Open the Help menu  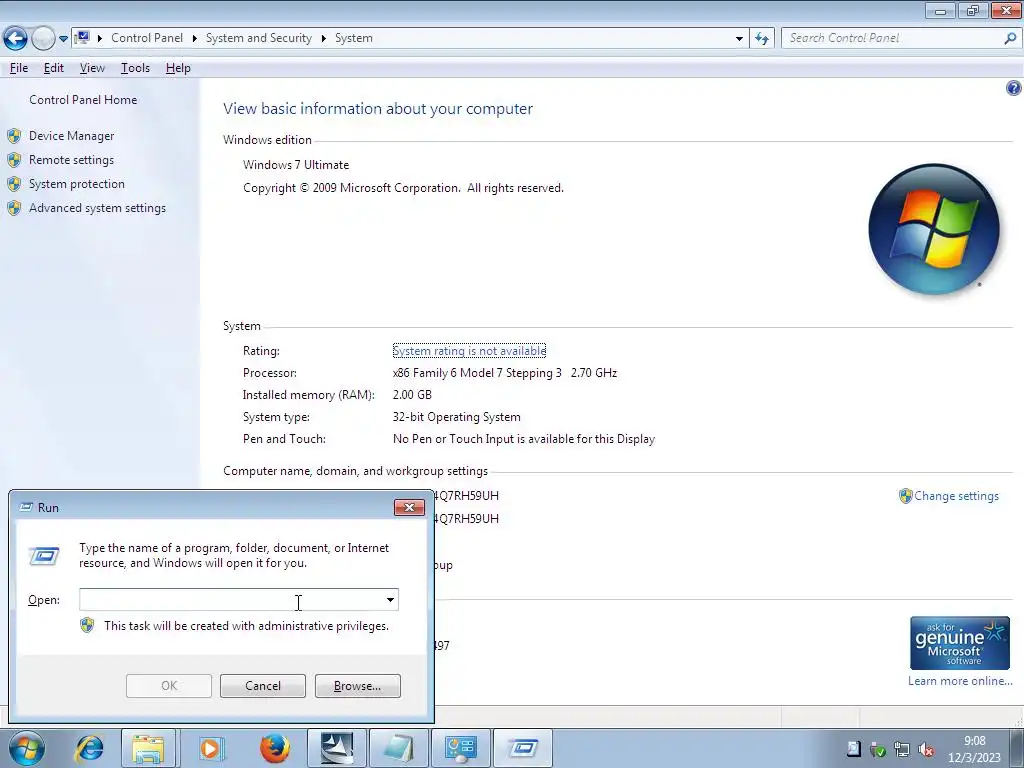pos(178,68)
